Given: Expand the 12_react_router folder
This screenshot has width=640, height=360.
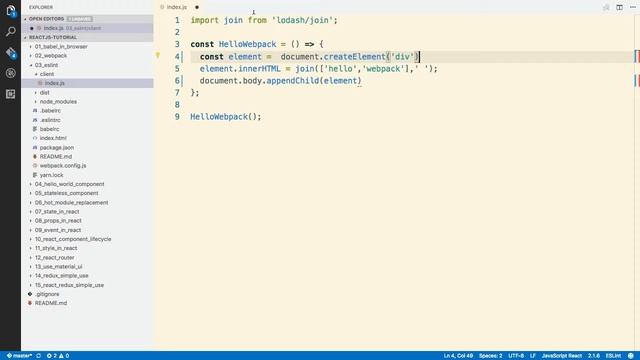Looking at the screenshot, I should point(54,258).
